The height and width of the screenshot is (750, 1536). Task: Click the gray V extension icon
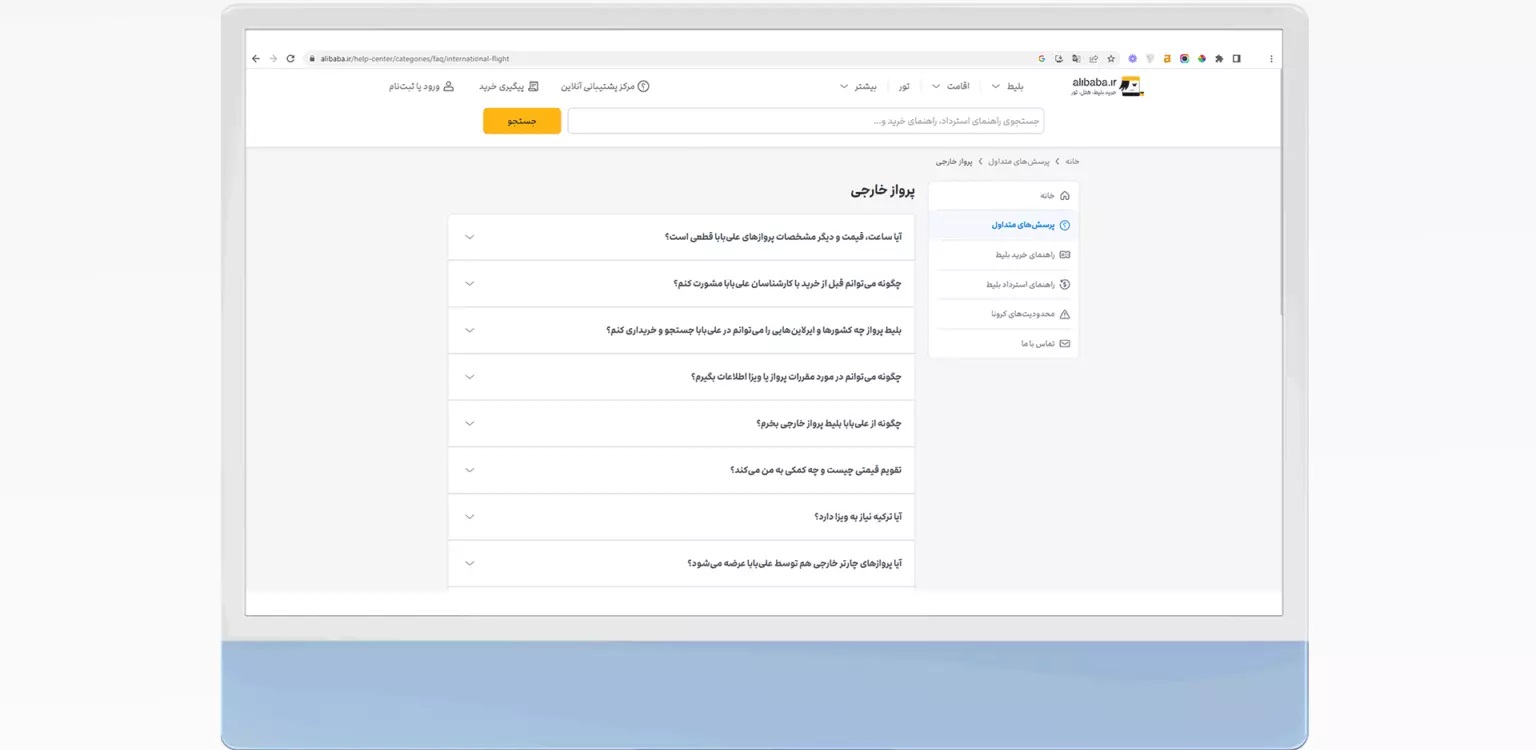1150,59
